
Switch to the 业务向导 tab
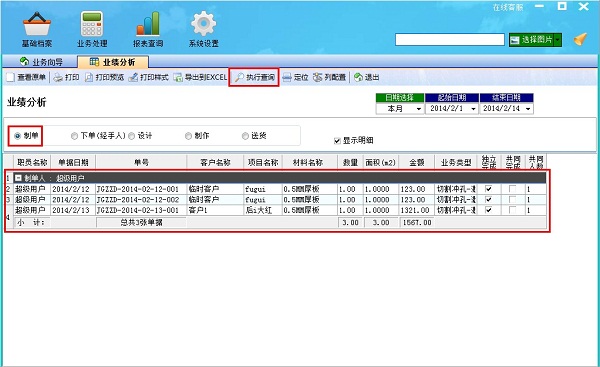(x=41, y=62)
